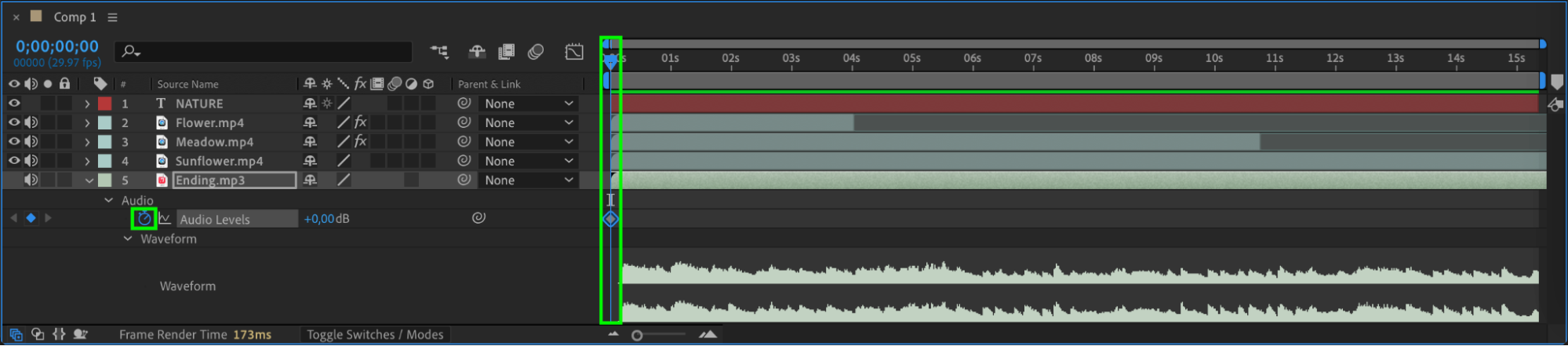Mute audio of Flower.mp4 layer
The image size is (1568, 346).
tap(31, 122)
